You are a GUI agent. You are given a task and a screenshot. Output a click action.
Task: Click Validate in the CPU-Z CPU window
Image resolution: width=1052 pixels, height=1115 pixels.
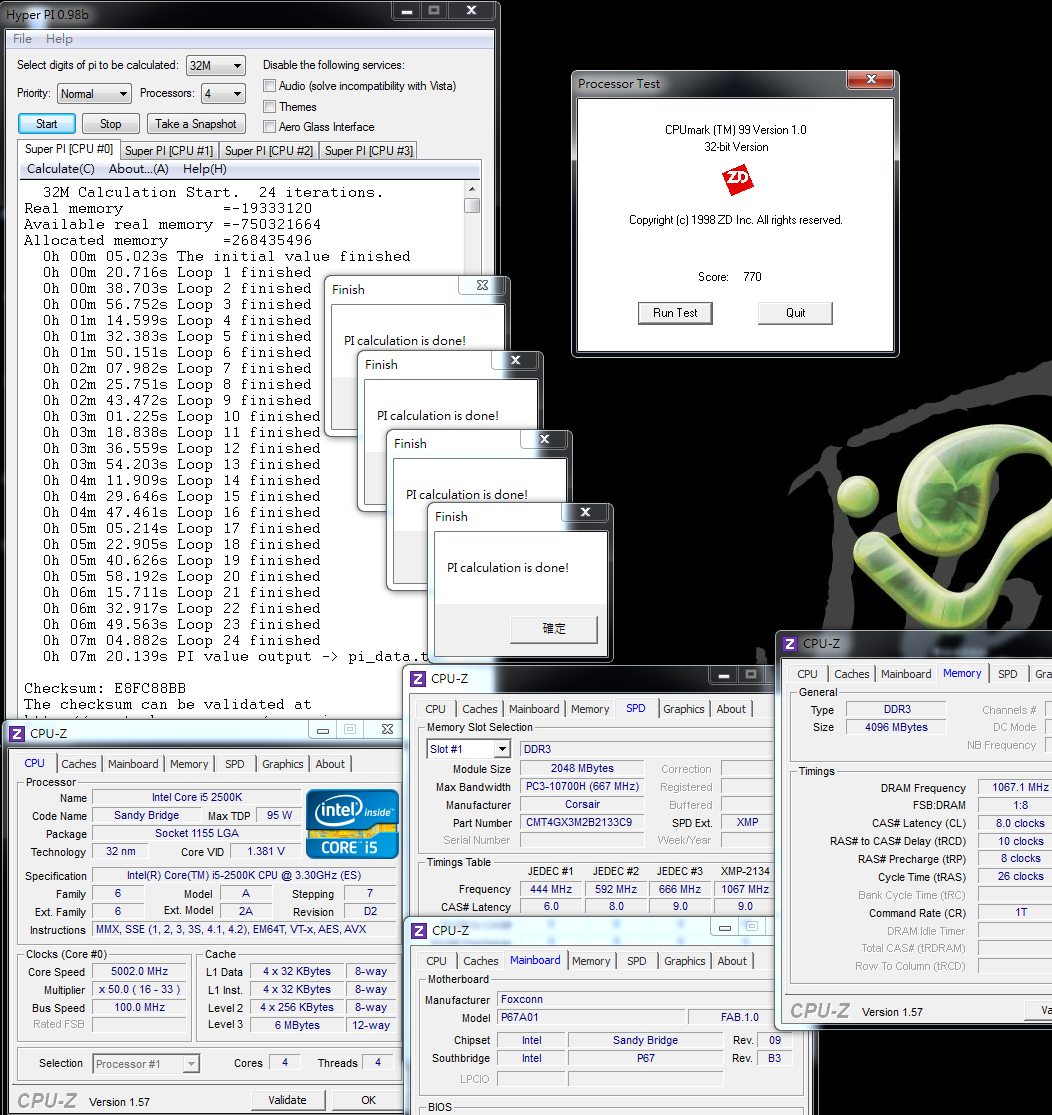point(287,1100)
